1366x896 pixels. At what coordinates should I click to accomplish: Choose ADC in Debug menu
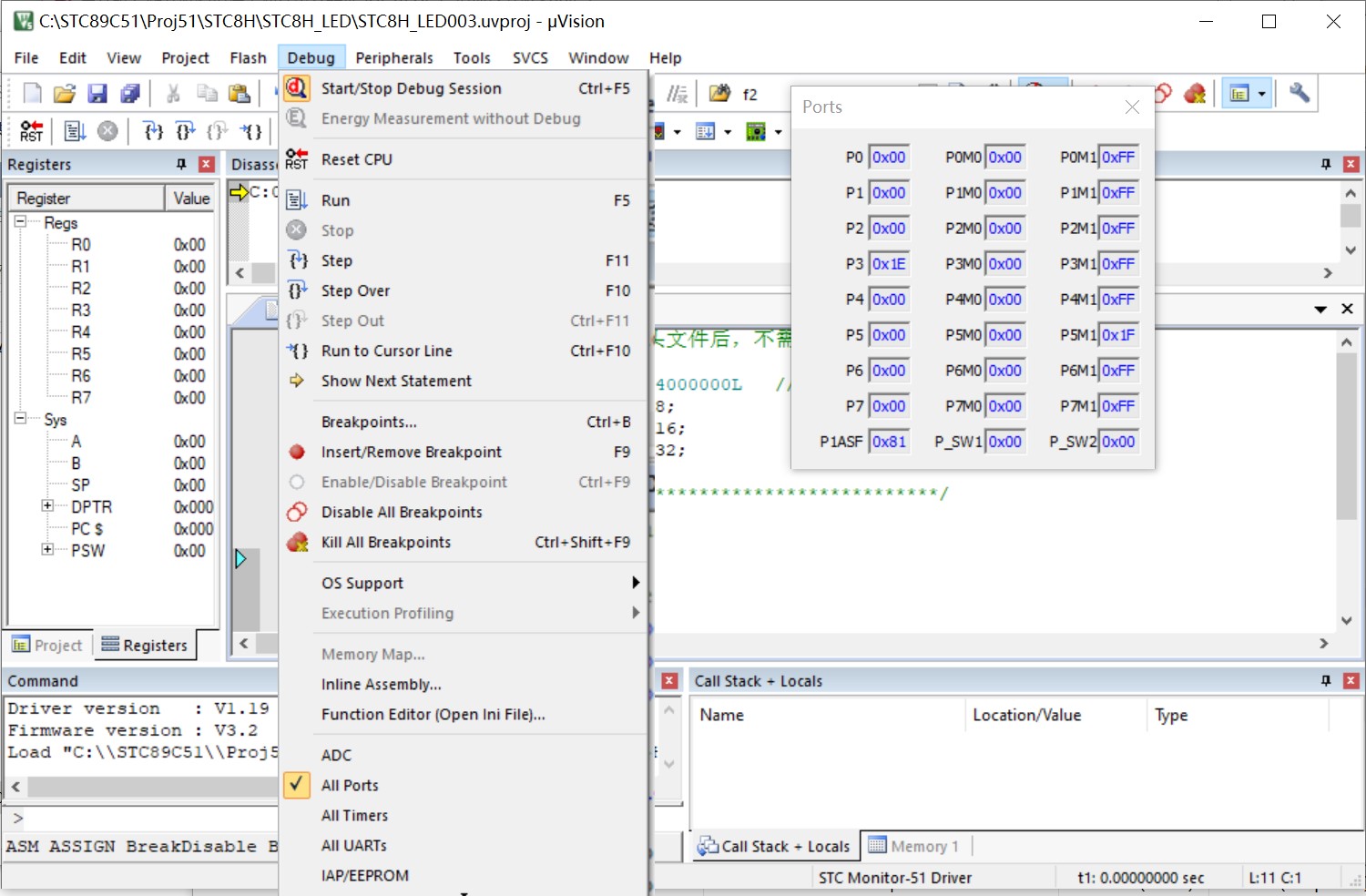point(463,755)
